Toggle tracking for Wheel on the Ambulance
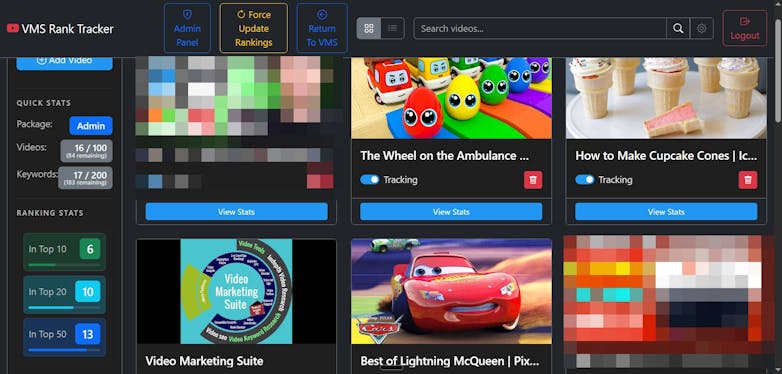 coord(370,180)
